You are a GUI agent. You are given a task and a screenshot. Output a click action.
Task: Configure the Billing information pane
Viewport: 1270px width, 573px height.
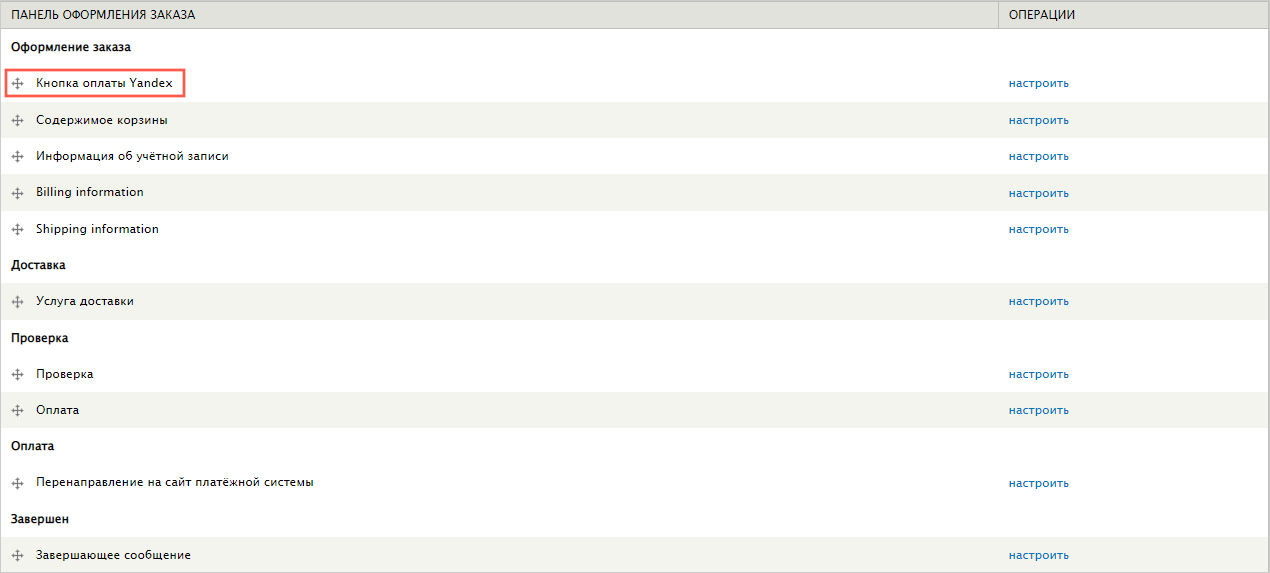pyautogui.click(x=1038, y=193)
